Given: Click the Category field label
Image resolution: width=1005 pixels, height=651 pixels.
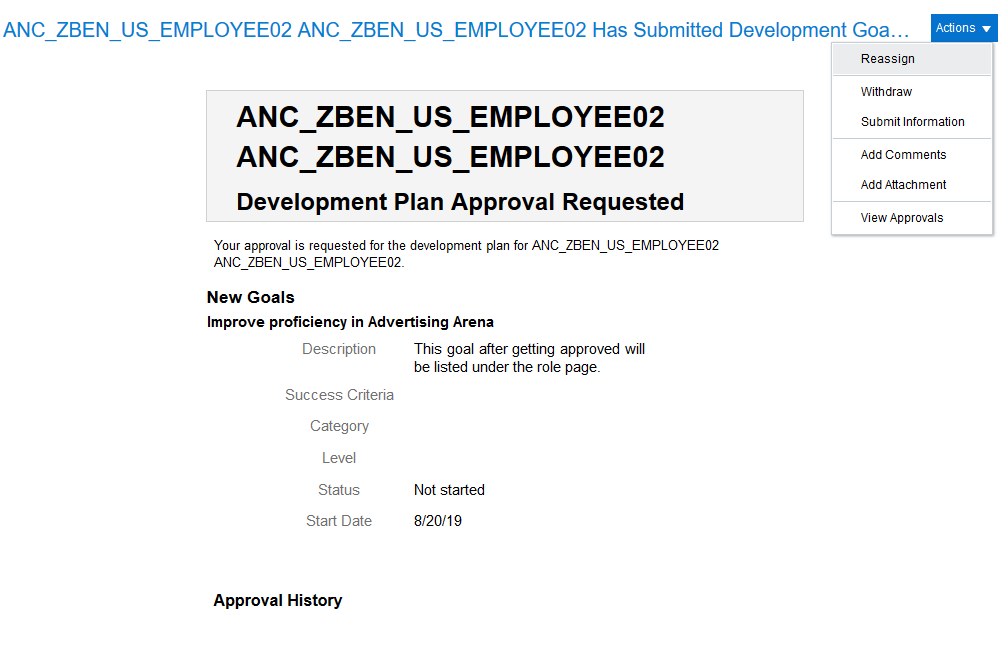Looking at the screenshot, I should (x=339, y=426).
